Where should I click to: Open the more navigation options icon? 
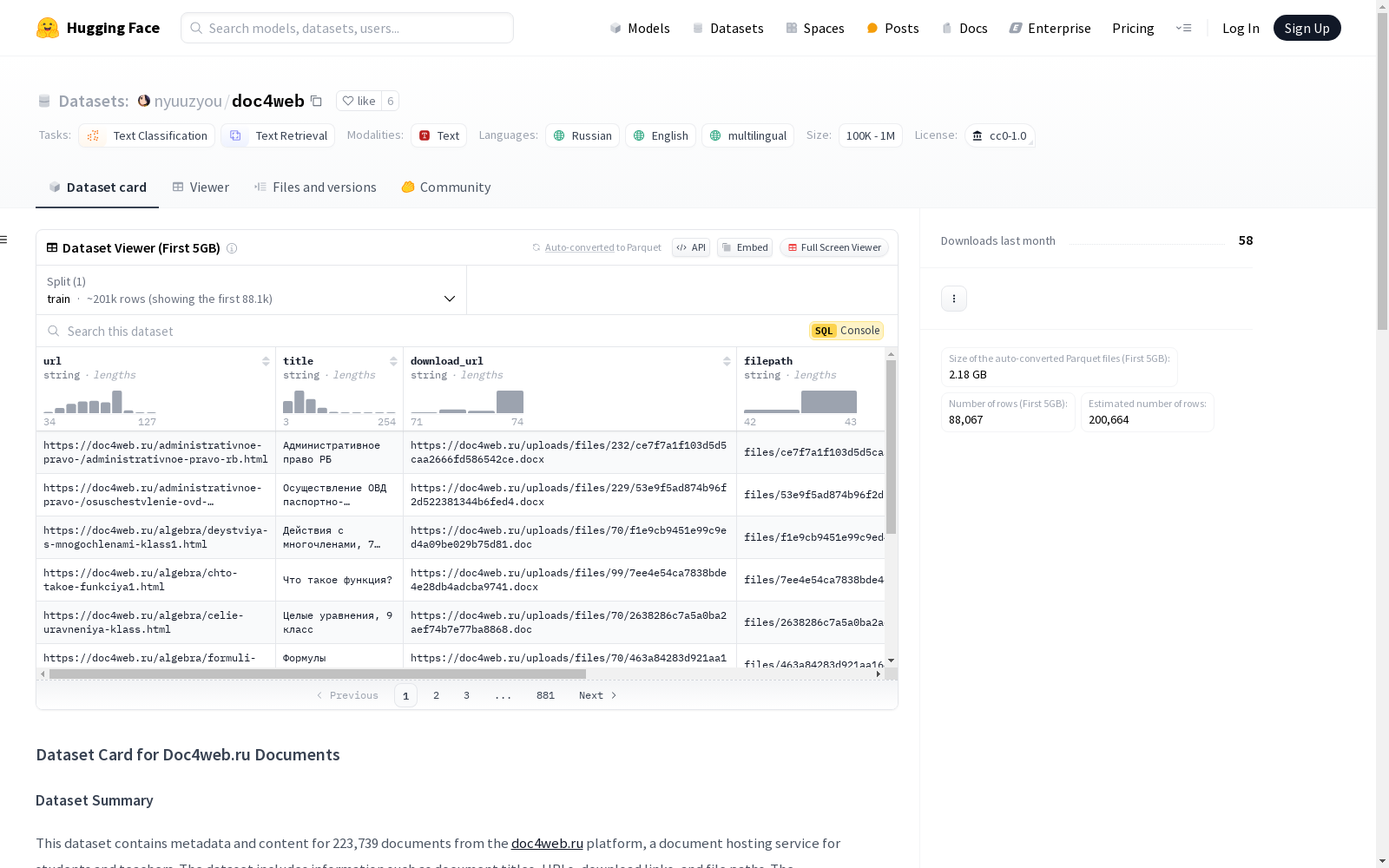coord(1183,28)
